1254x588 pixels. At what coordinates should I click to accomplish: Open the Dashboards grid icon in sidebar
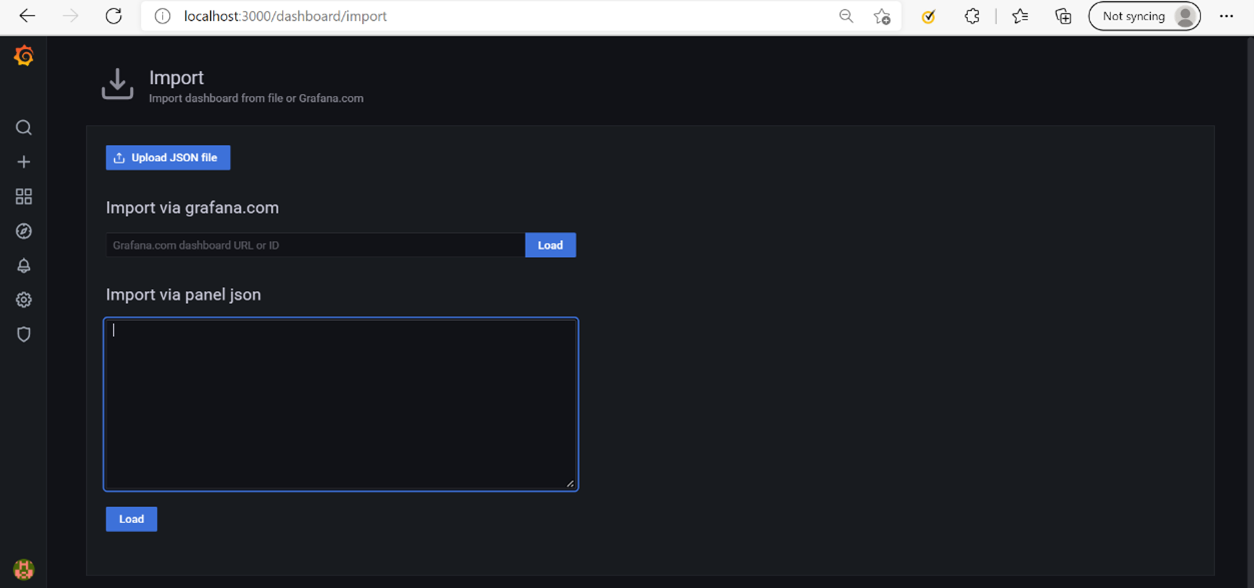(24, 197)
